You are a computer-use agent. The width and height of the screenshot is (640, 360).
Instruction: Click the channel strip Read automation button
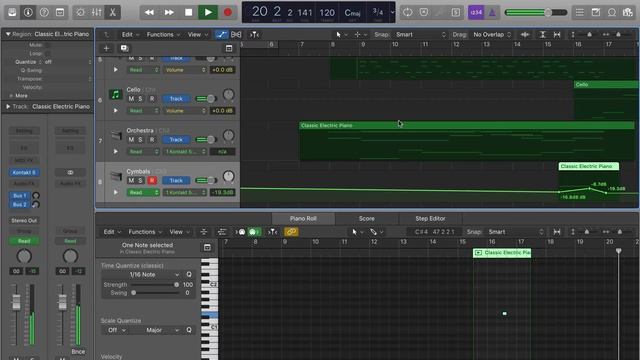(x=24, y=241)
